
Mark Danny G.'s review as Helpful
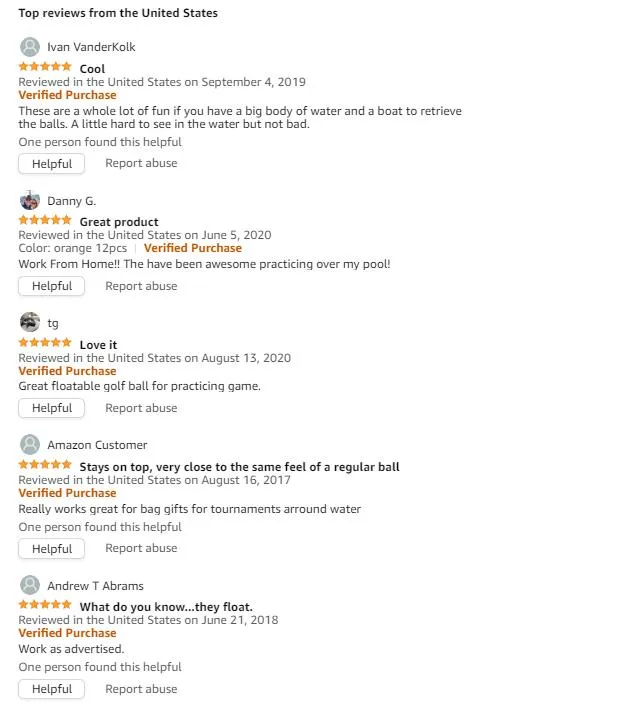click(x=51, y=286)
